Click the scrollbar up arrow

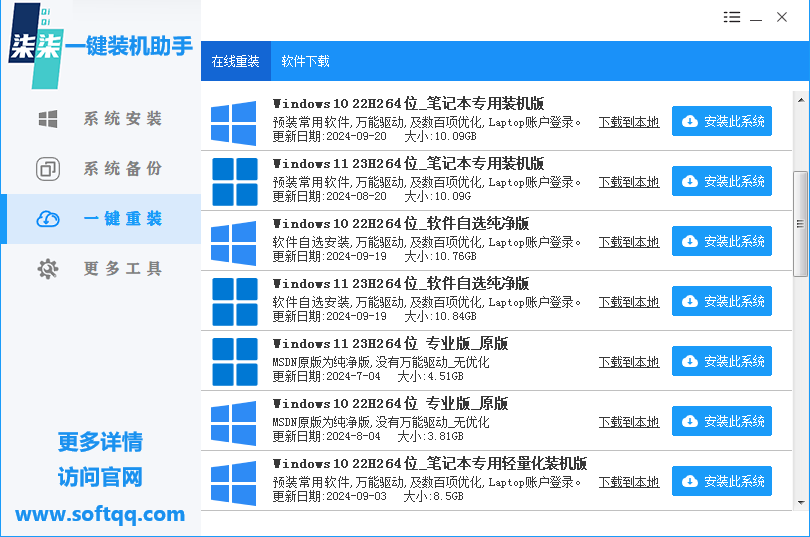[x=801, y=100]
